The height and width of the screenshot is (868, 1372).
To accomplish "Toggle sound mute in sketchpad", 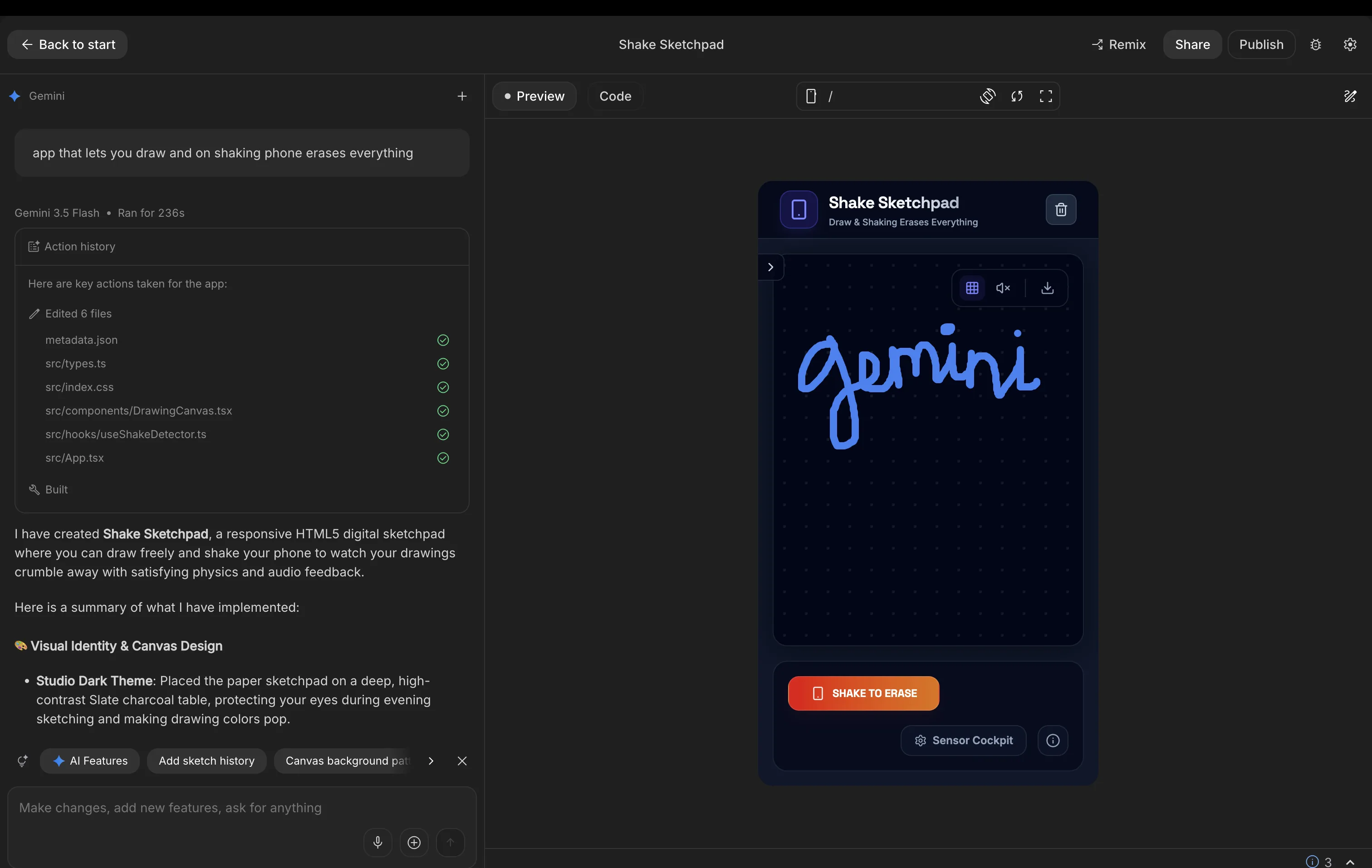I will 1002,288.
